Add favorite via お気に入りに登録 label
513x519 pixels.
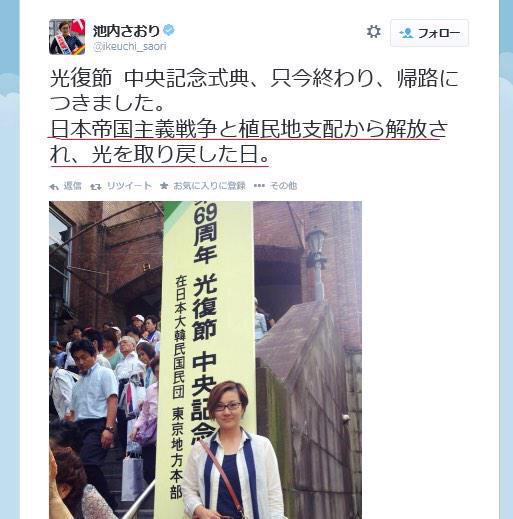pyautogui.click(x=209, y=186)
